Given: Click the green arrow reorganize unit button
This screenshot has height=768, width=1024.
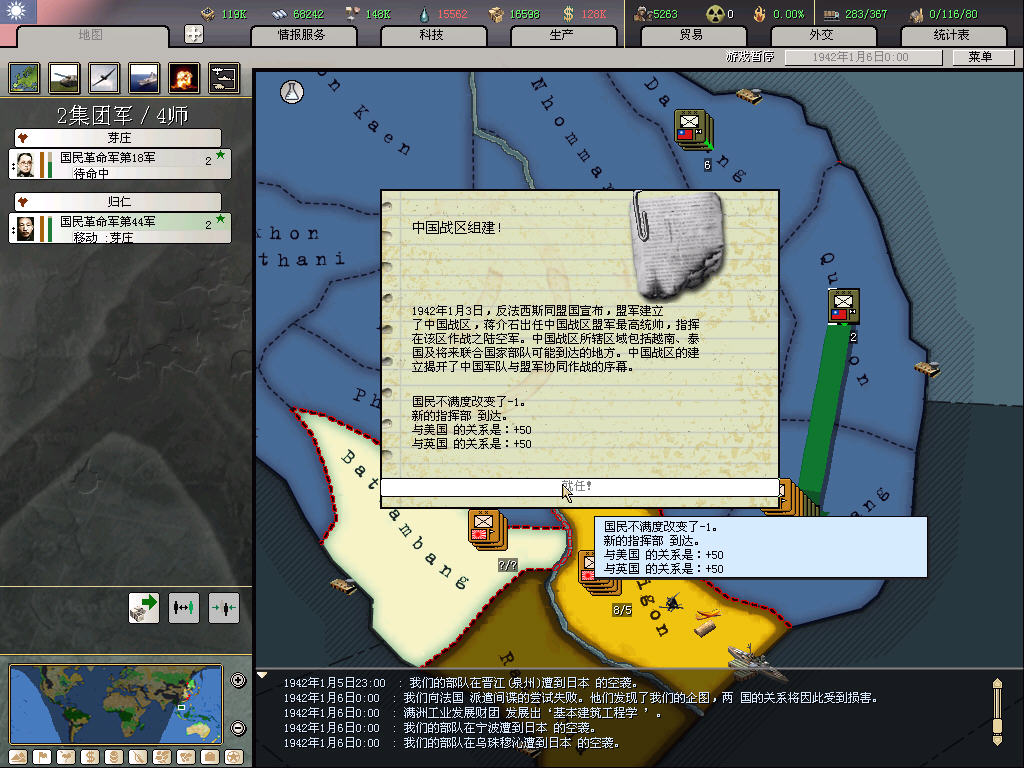Looking at the screenshot, I should 144,608.
